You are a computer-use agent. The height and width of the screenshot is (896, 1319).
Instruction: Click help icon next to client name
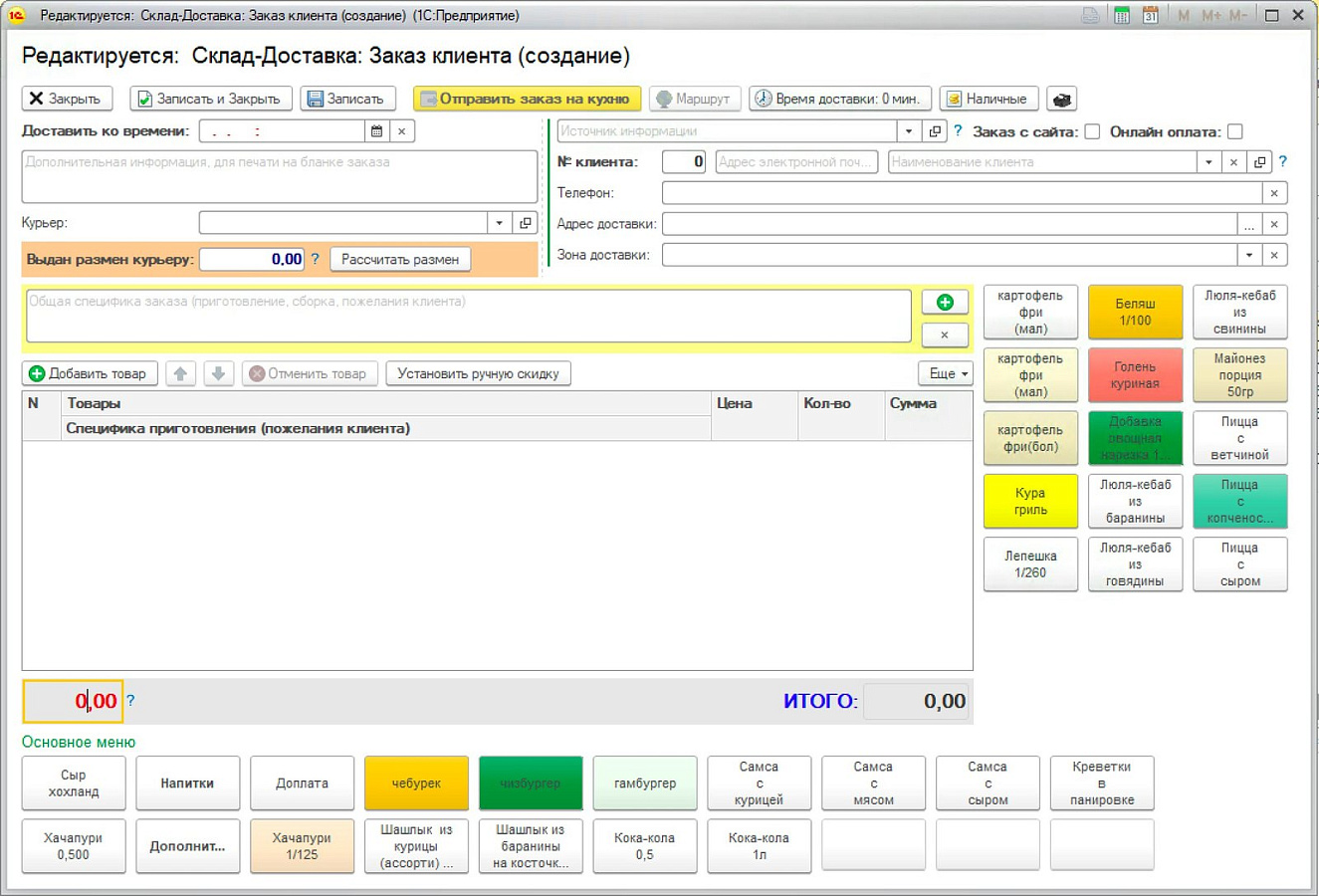click(1282, 161)
